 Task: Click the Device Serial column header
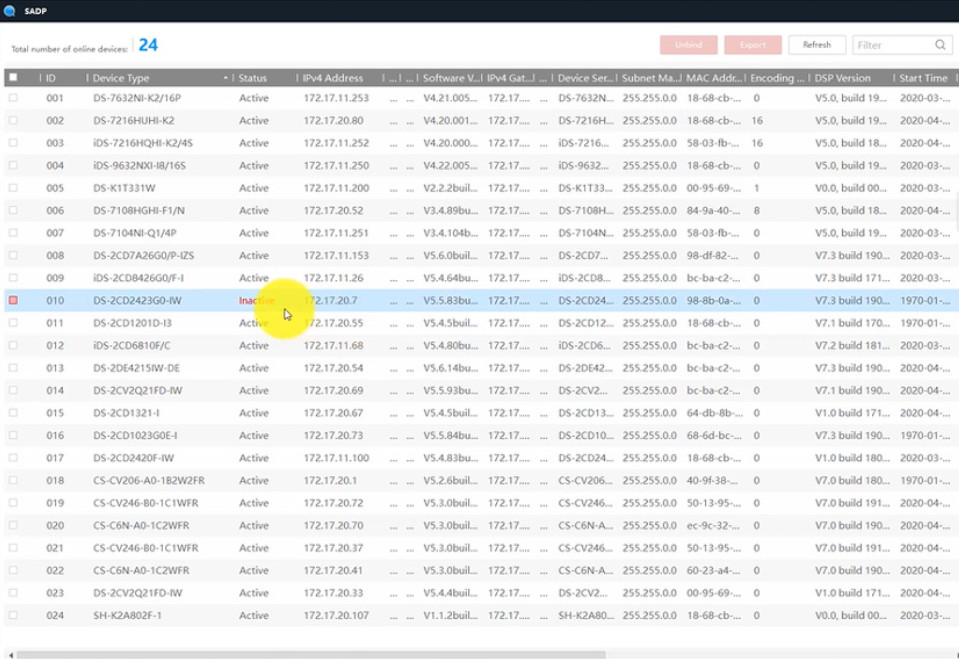[585, 78]
